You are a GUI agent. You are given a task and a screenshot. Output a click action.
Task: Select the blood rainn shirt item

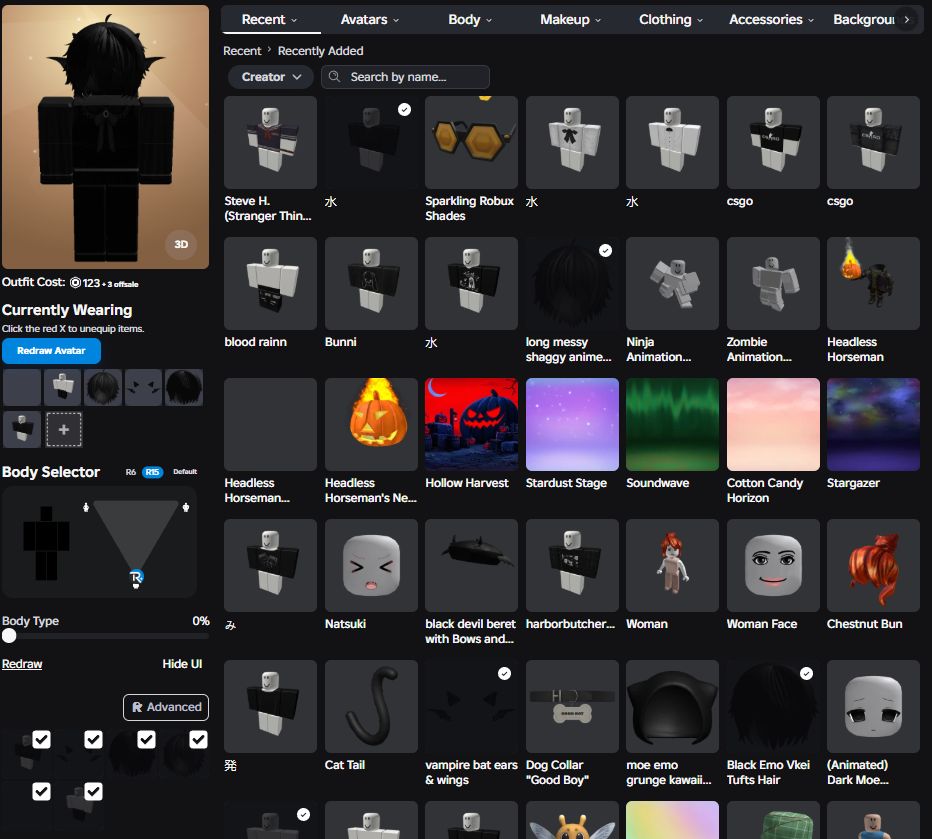[x=270, y=283]
